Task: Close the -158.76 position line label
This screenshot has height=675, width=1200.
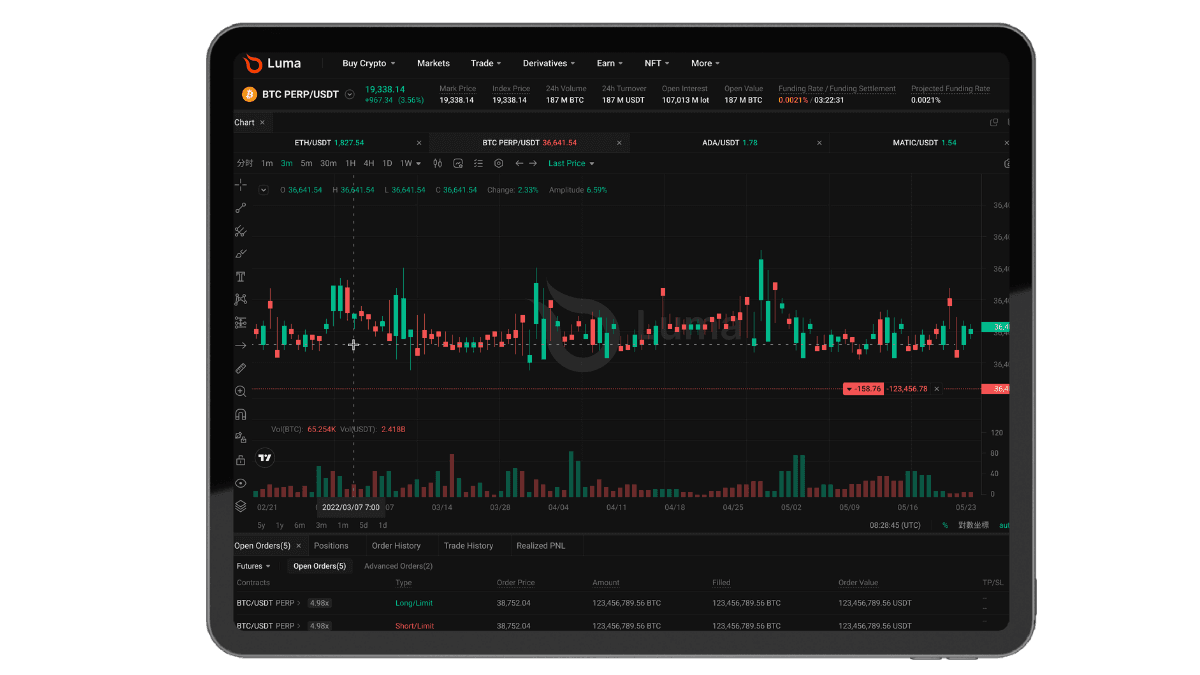Action: (x=937, y=388)
